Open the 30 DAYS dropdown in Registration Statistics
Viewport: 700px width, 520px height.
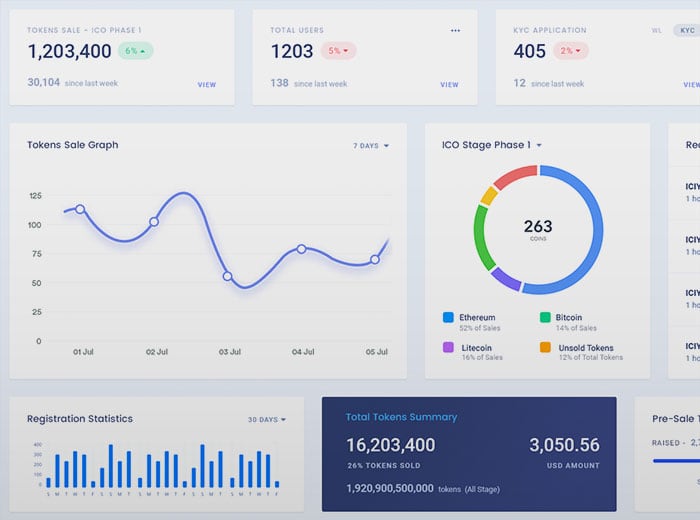point(267,420)
